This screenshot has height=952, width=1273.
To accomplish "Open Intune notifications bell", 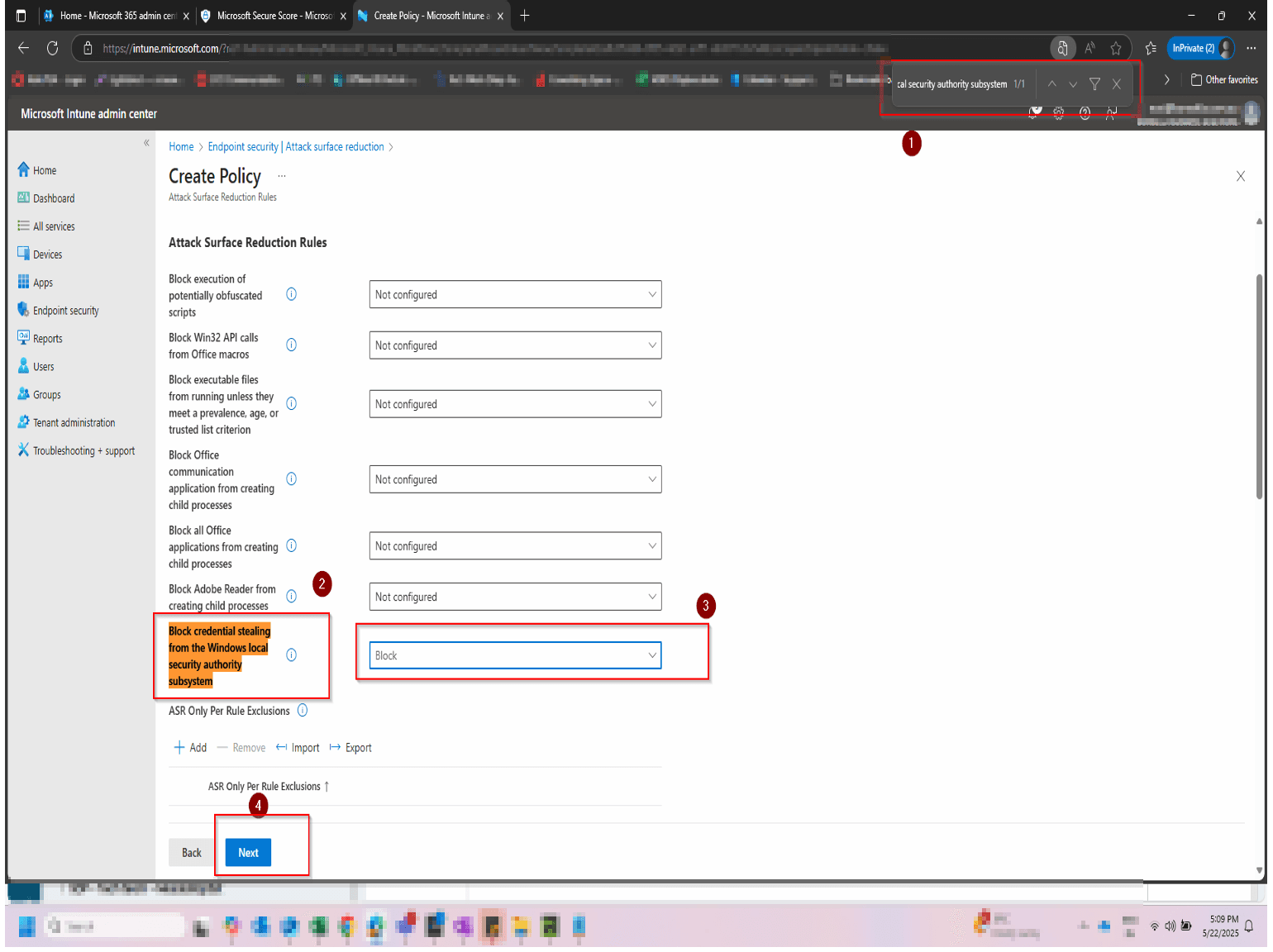I will pos(1033,113).
